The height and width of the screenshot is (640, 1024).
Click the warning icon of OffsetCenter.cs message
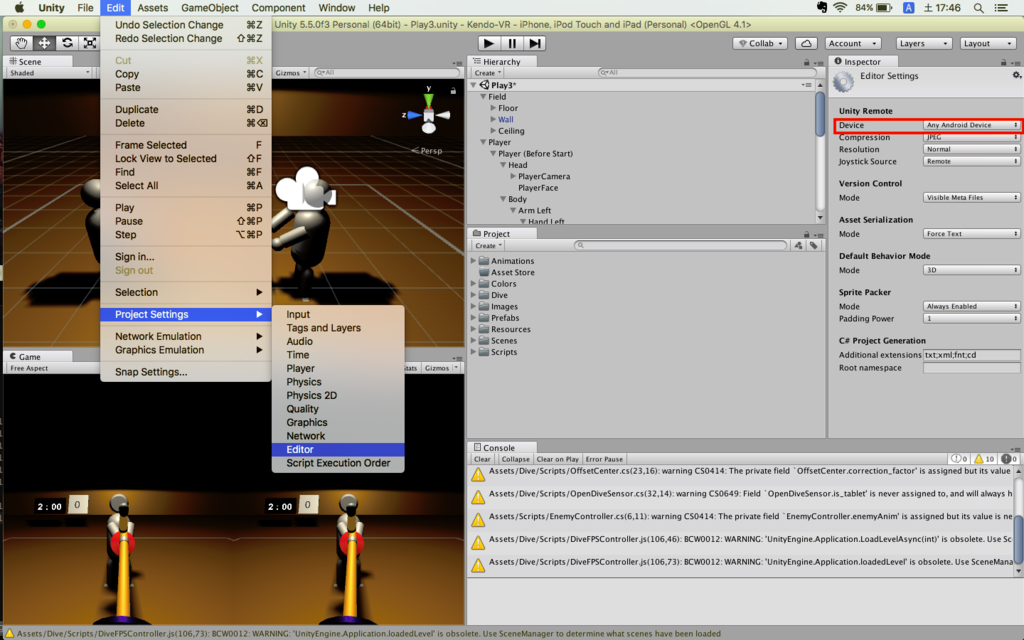[x=478, y=474]
